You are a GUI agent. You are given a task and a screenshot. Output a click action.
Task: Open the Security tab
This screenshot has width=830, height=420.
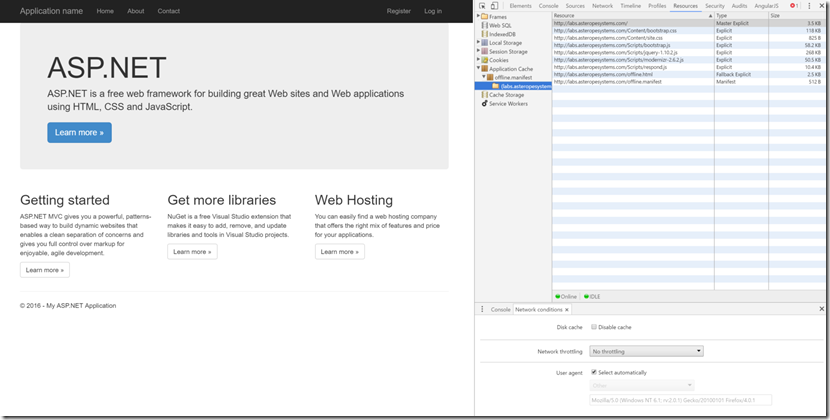tap(715, 6)
